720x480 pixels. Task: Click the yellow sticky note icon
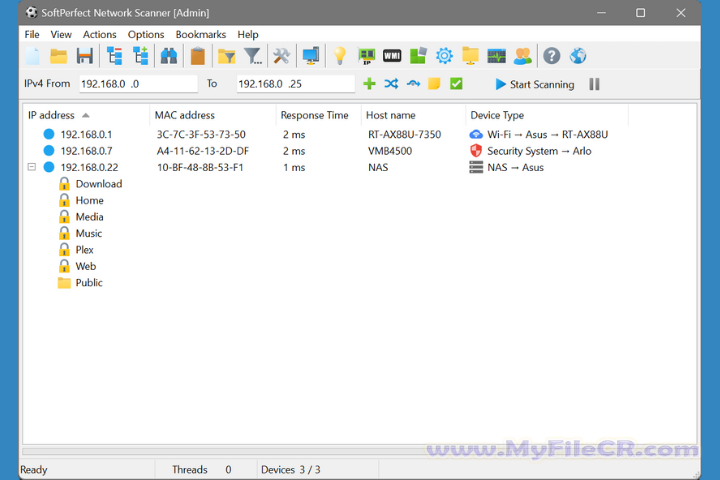434,84
